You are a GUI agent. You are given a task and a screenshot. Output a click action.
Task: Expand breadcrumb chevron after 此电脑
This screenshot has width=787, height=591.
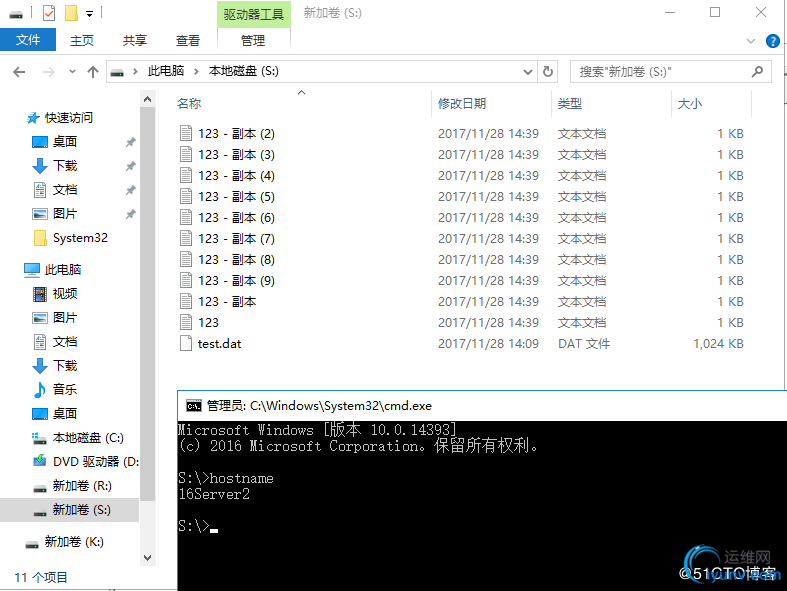[196, 72]
